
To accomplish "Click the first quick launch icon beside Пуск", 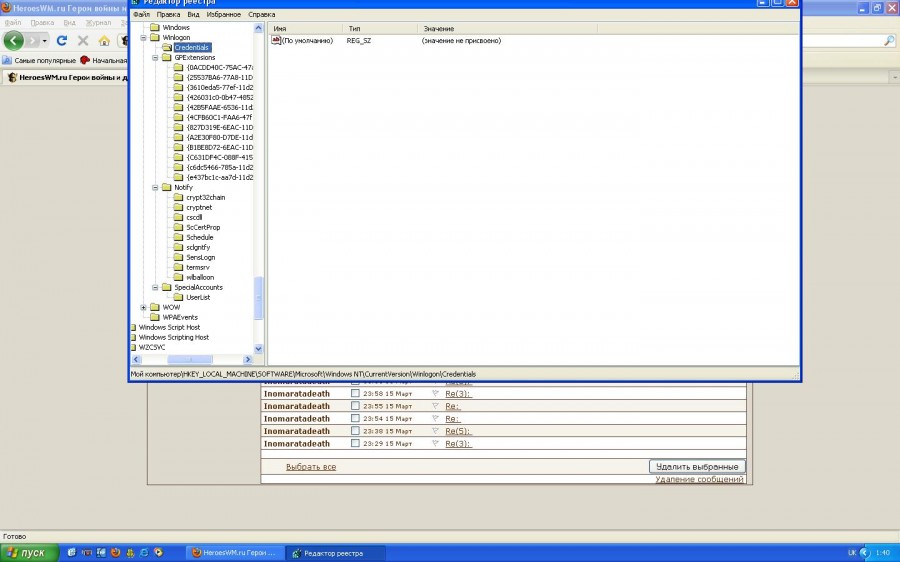I will 72,553.
